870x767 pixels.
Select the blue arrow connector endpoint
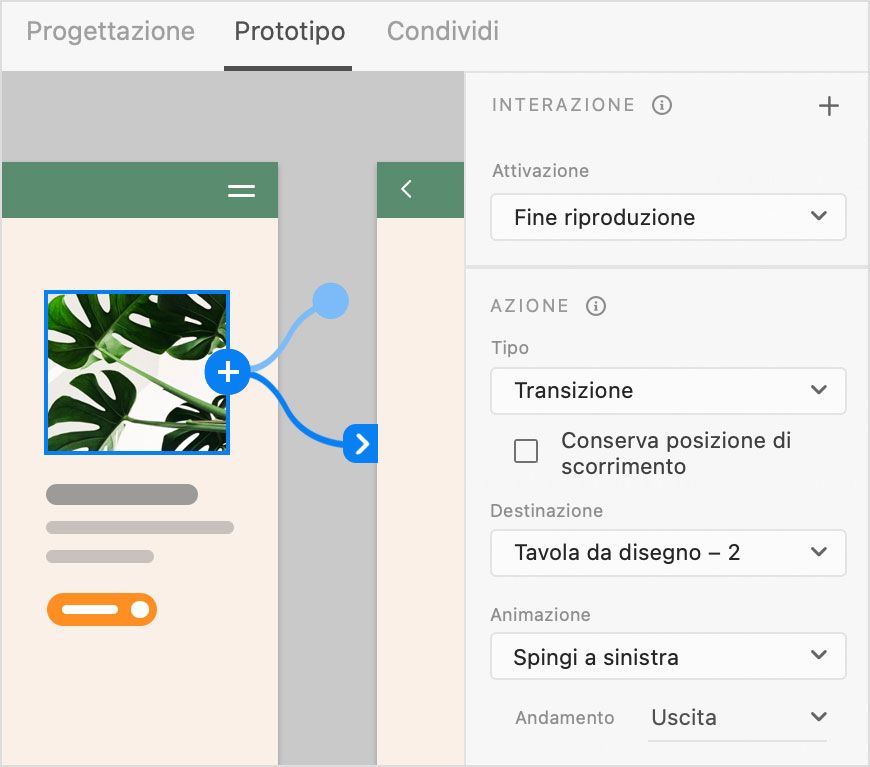click(x=362, y=444)
